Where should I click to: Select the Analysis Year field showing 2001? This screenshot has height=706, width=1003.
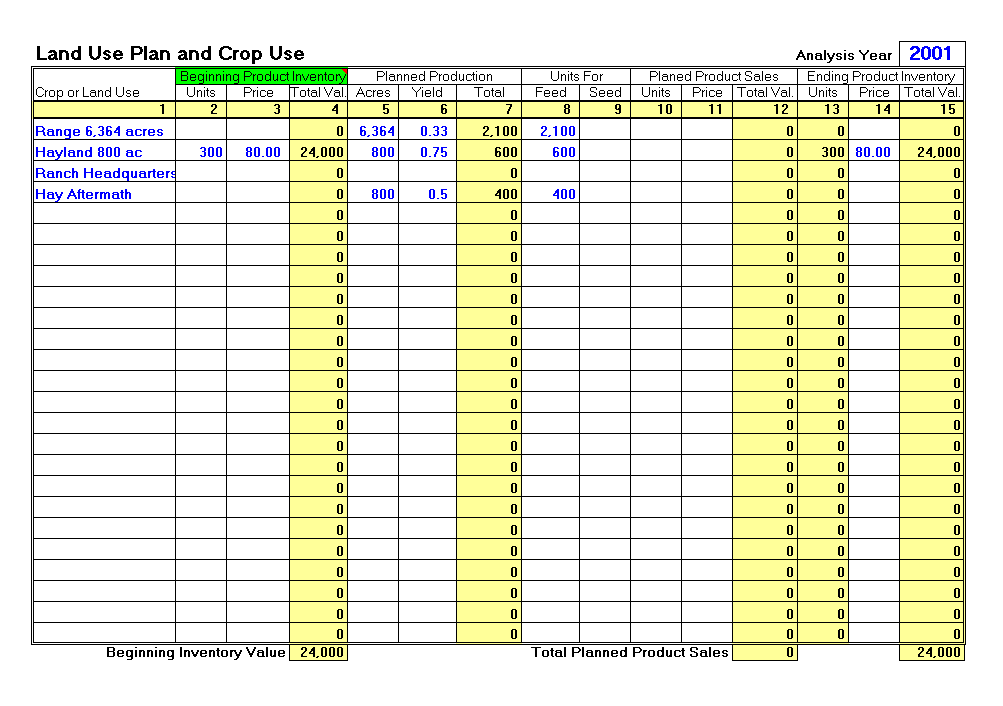[x=934, y=52]
